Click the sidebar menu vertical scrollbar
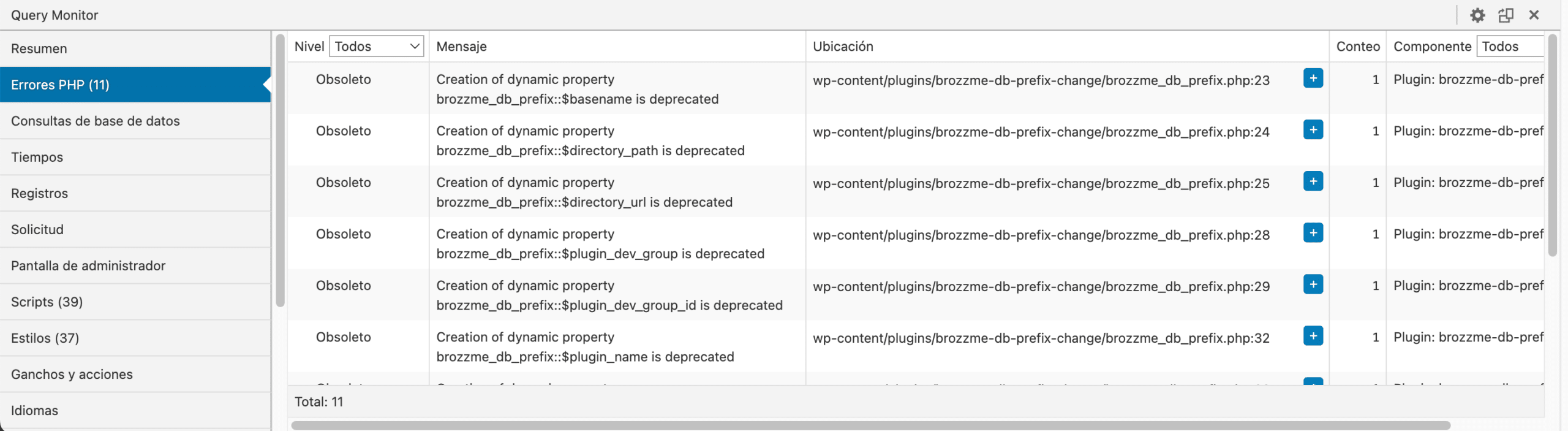The image size is (1568, 431). (x=281, y=172)
